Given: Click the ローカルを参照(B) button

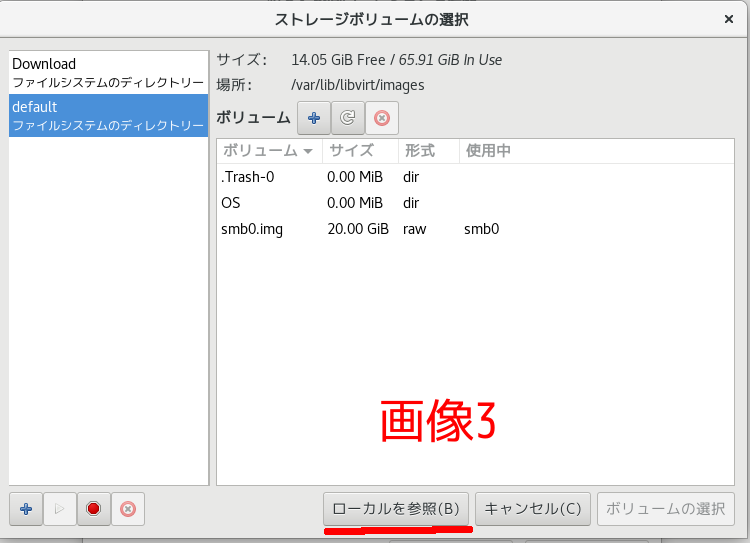Looking at the screenshot, I should pos(396,509).
